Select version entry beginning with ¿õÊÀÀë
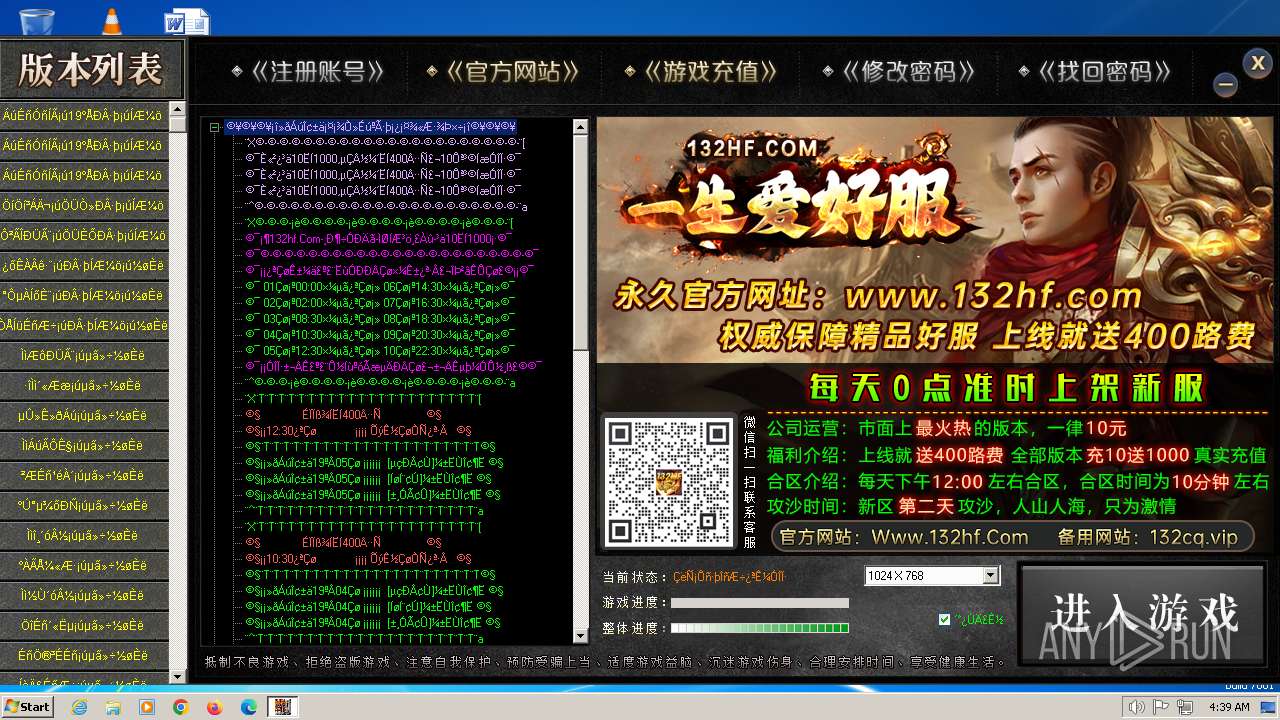The image size is (1280, 720). coord(84,265)
